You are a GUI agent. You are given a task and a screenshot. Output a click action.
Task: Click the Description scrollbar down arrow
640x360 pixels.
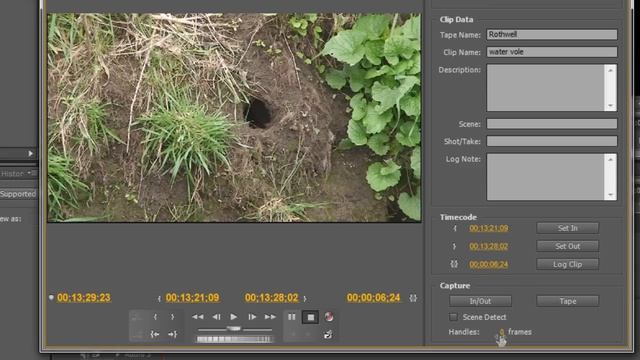point(611,106)
